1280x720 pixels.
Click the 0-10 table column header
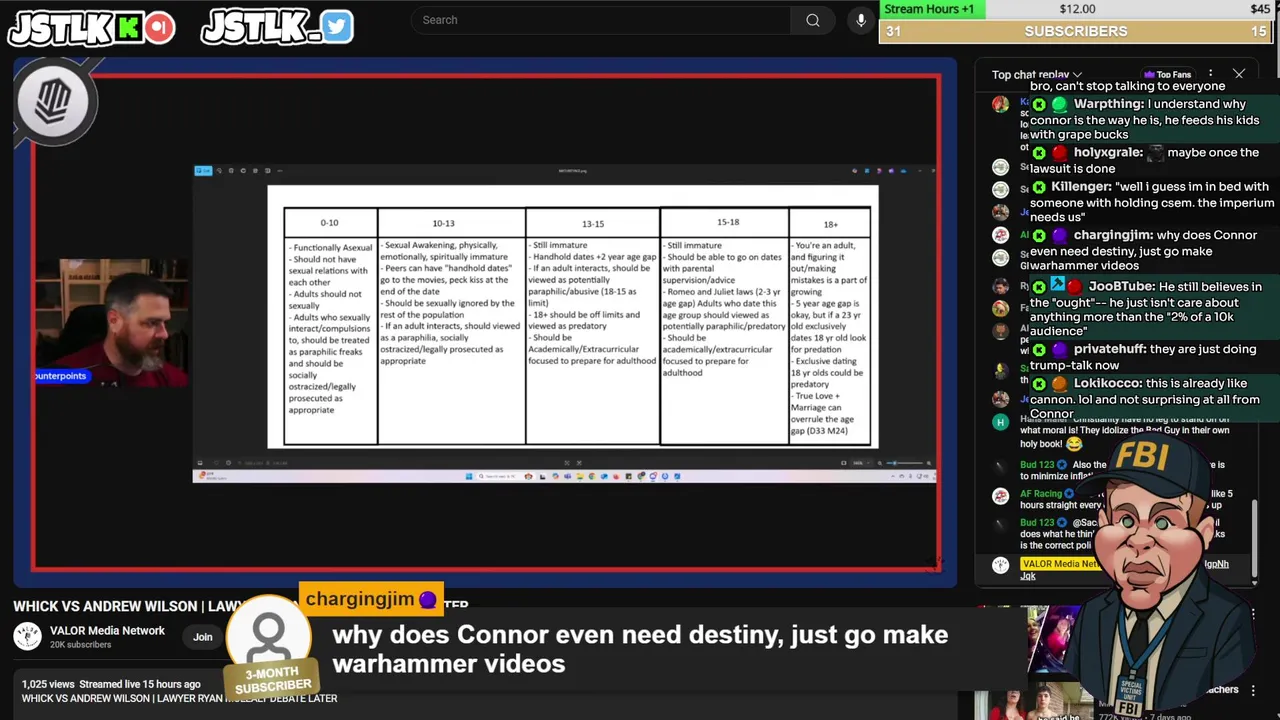coord(330,223)
